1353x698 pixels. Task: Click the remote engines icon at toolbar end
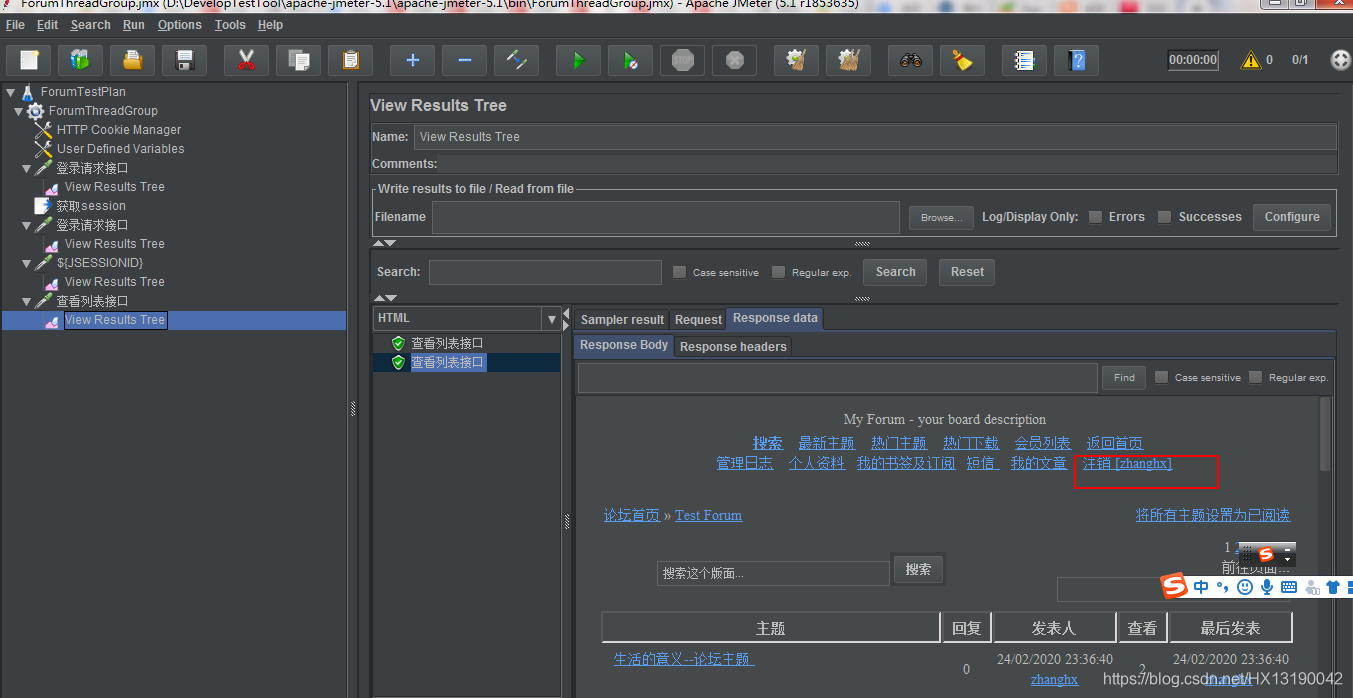point(1340,60)
